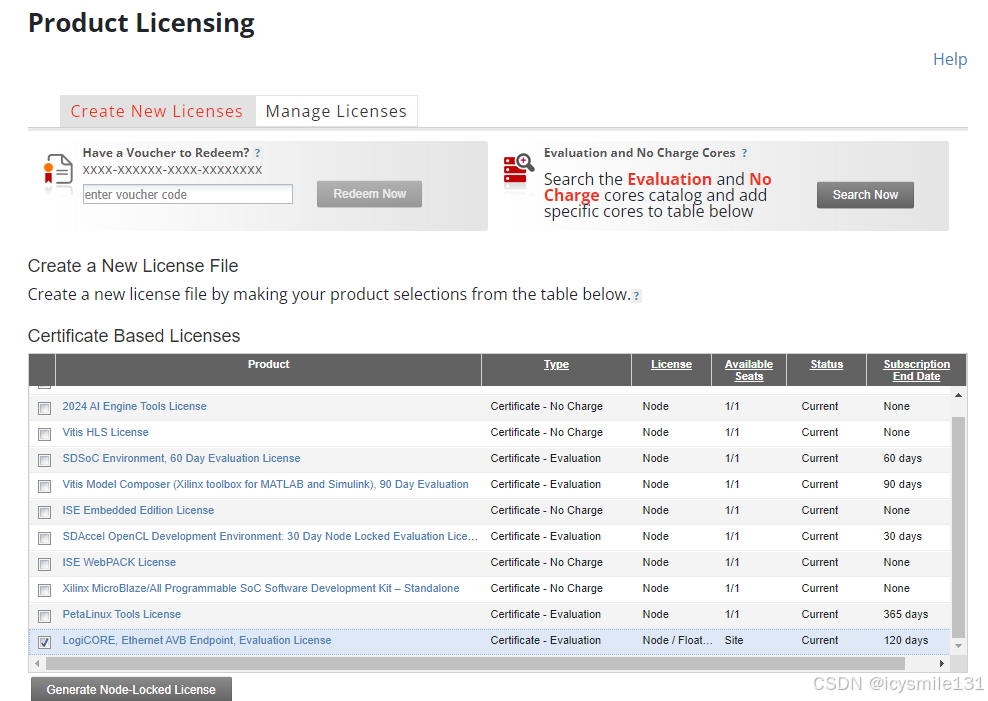The width and height of the screenshot is (988, 701).
Task: Click '365 days' in PetaLinux row
Action: point(905,614)
